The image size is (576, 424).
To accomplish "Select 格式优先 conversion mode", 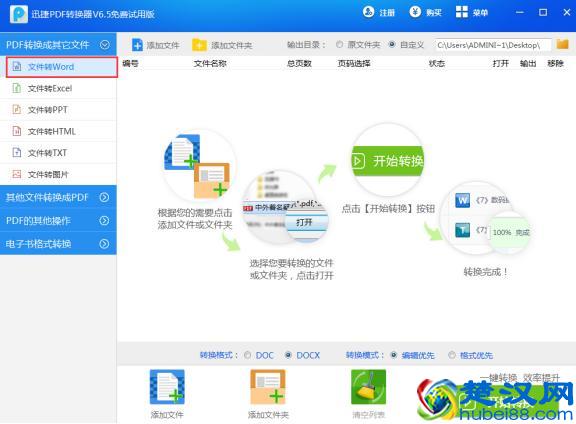I will [452, 355].
